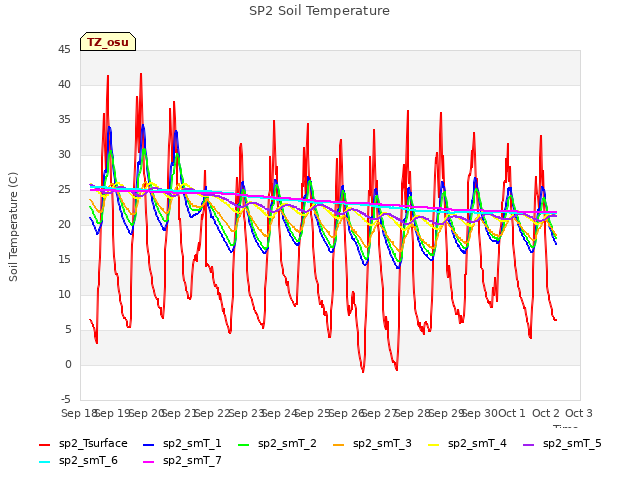Viewport: 640px width, 480px height.
Task: Click the Oct 2 x-axis label
Action: click(546, 413)
